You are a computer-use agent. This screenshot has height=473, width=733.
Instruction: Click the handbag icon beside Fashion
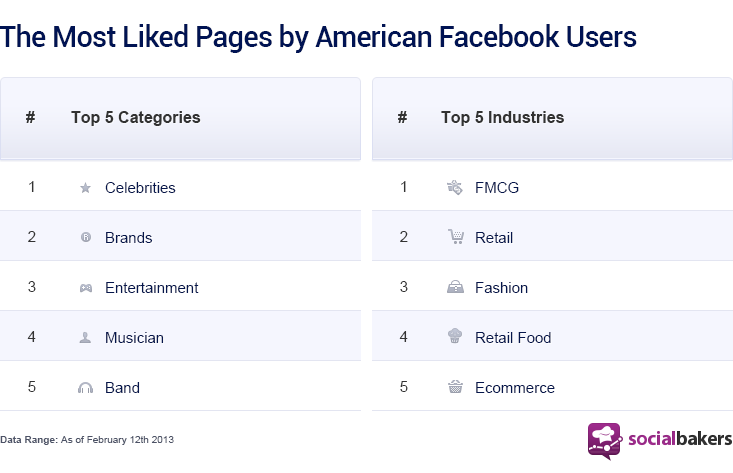pyautogui.click(x=455, y=287)
